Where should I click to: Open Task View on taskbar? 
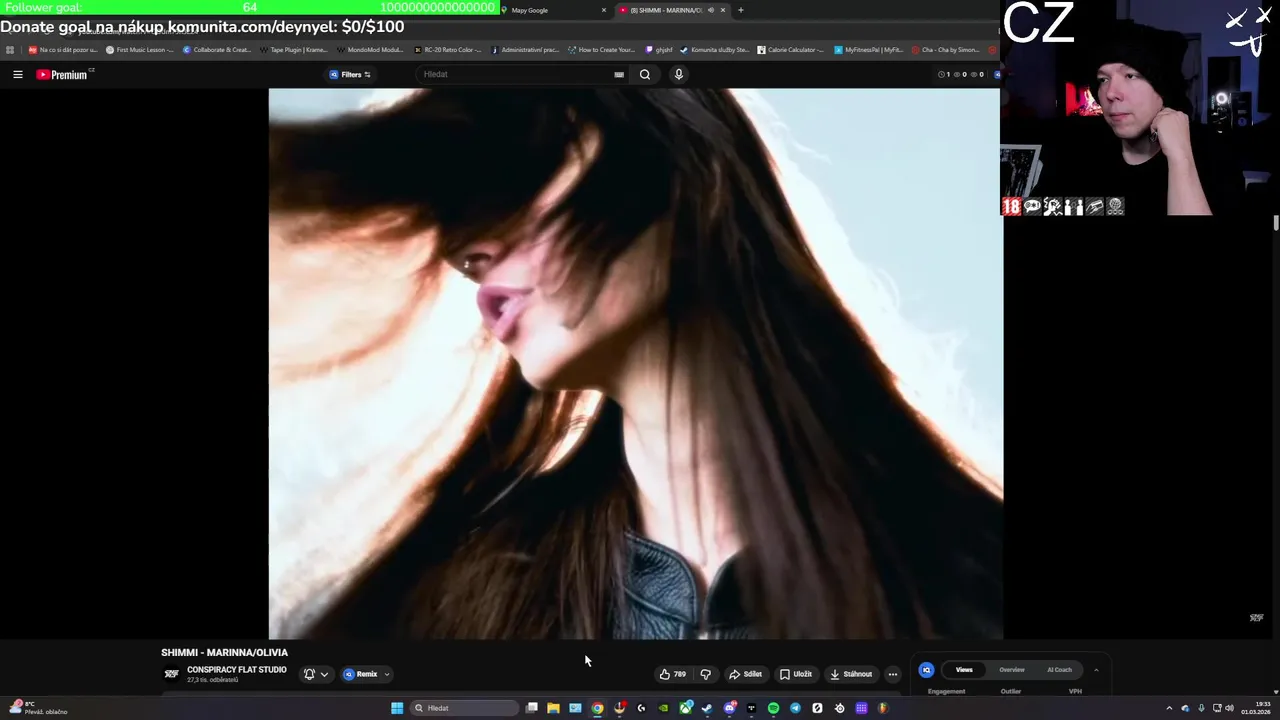[532, 708]
